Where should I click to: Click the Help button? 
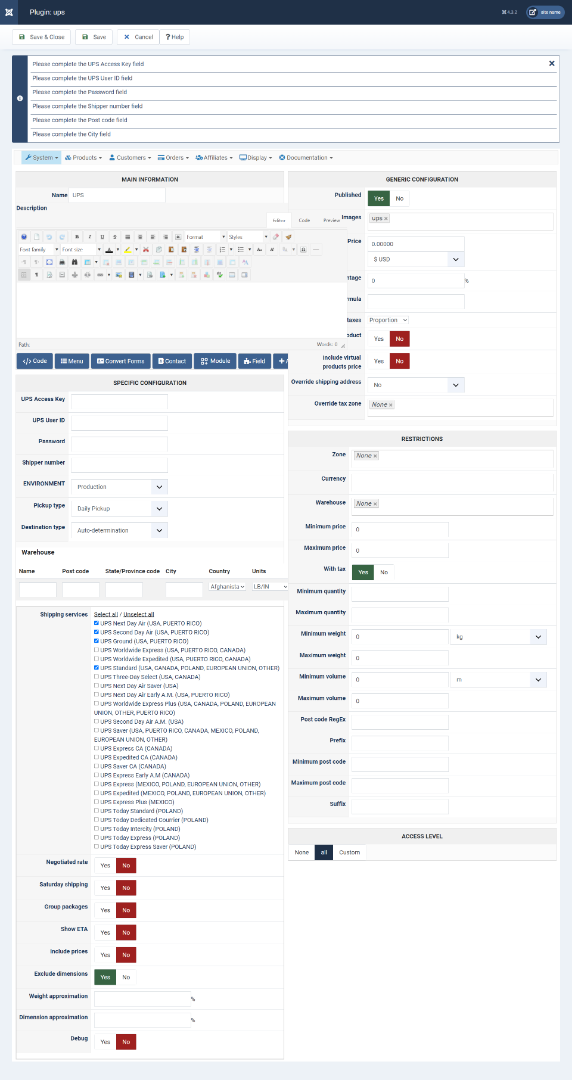coord(174,37)
